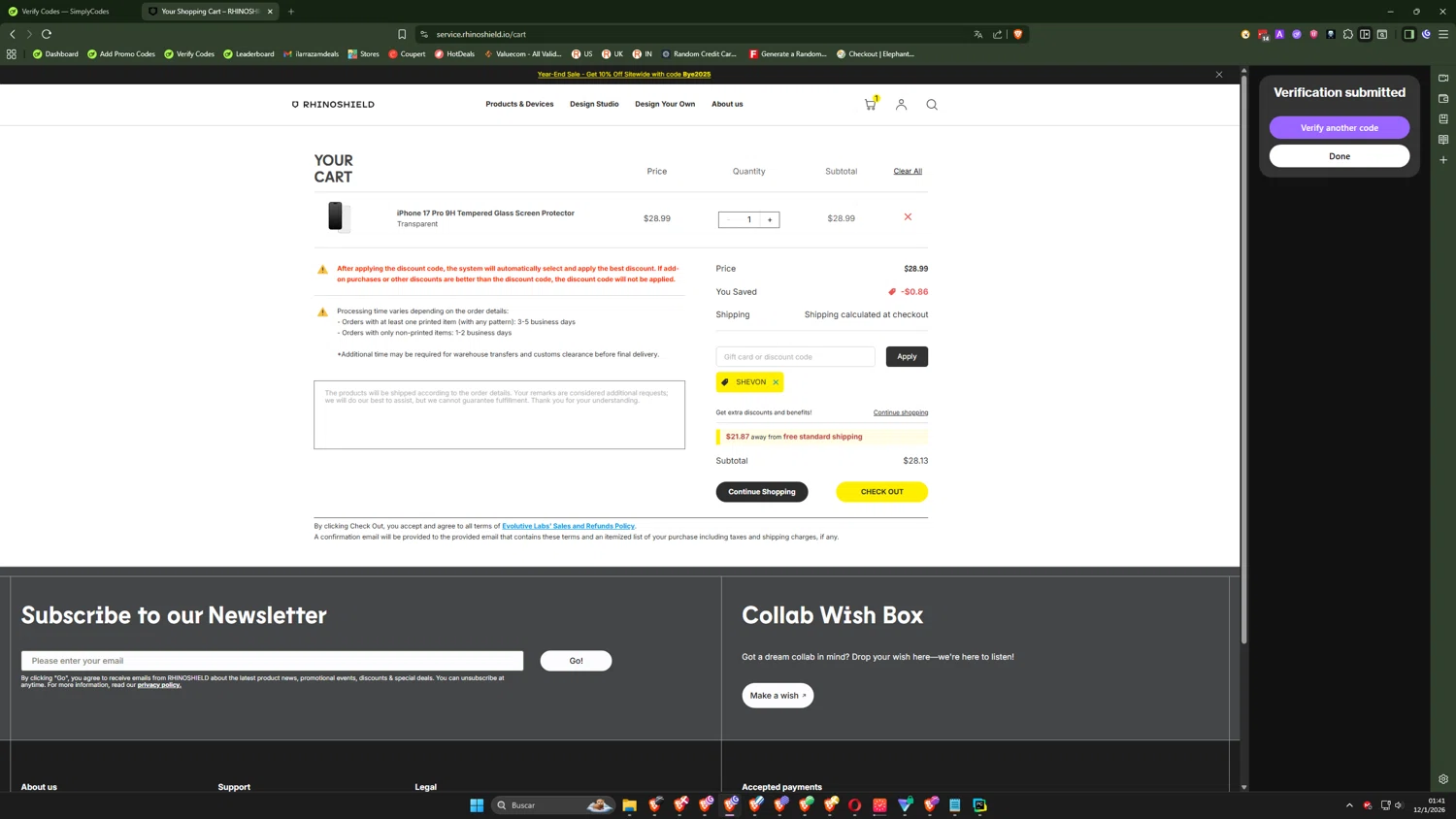Screen dimensions: 1456x819
Task: Click the yellow CHECK OUT button
Action: pyautogui.click(x=881, y=492)
